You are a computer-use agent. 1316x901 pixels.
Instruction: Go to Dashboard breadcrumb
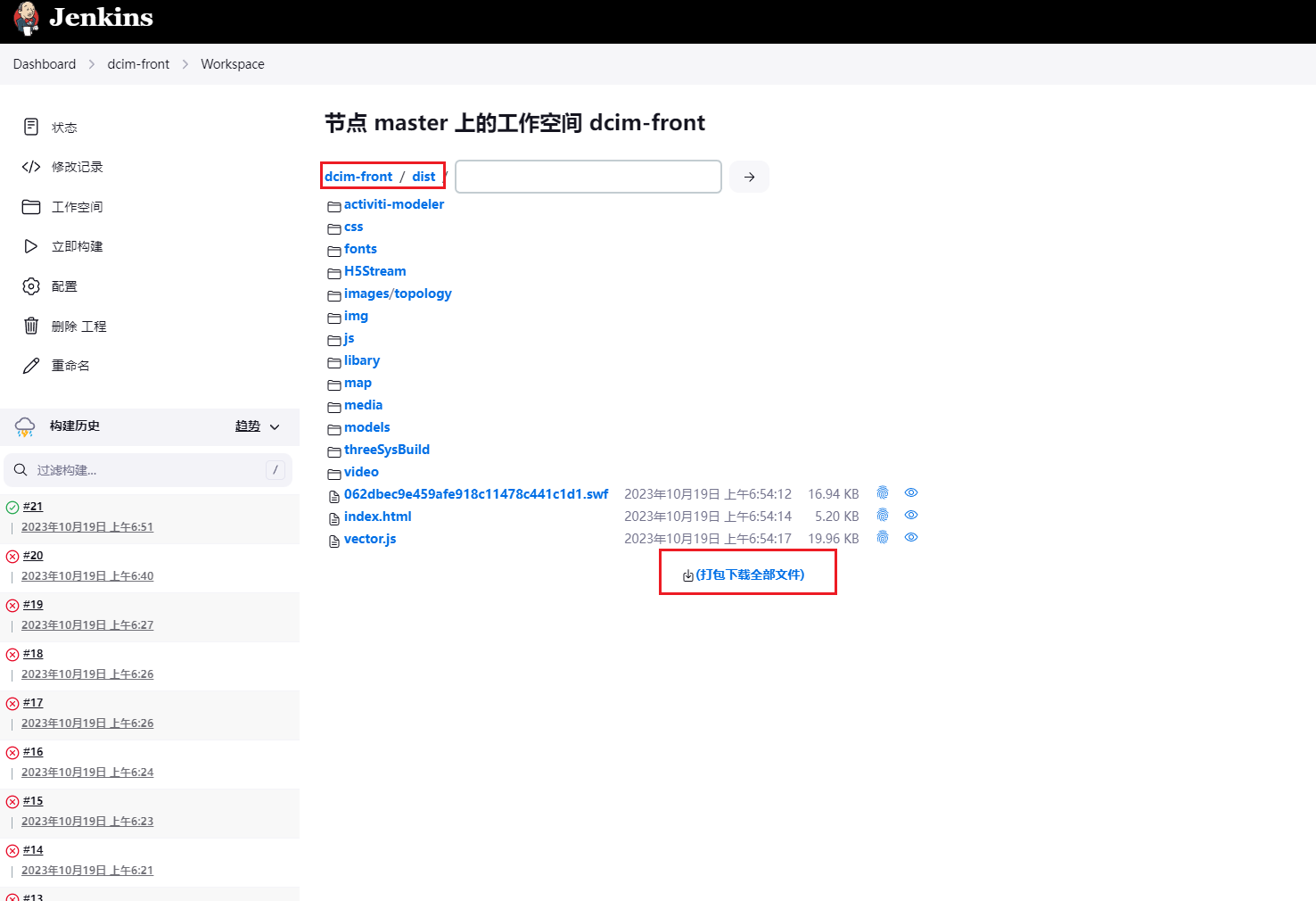tap(45, 64)
